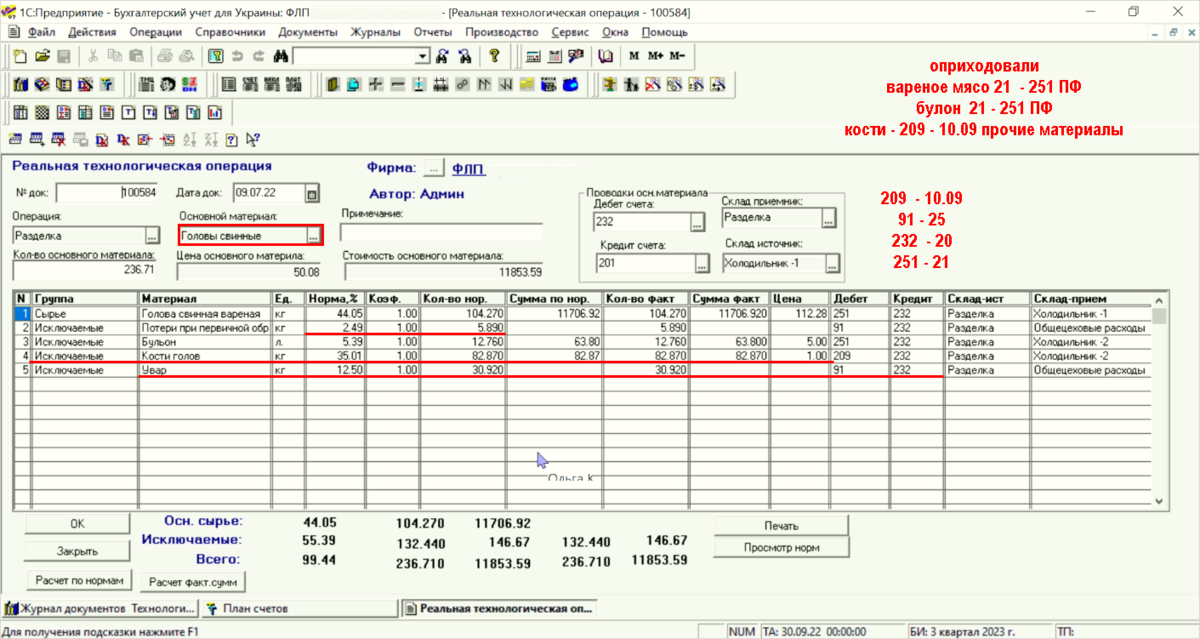
Task: Click the Кол-во факт column header
Action: click(x=646, y=299)
